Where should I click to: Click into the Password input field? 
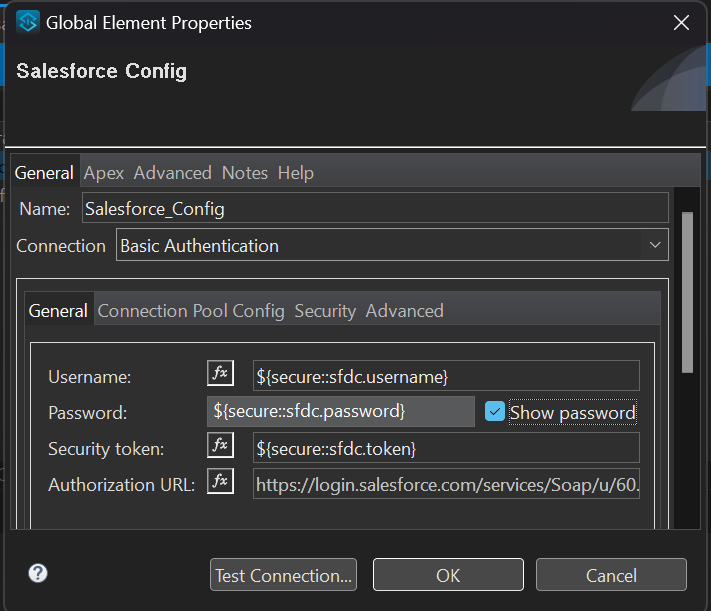coord(340,411)
